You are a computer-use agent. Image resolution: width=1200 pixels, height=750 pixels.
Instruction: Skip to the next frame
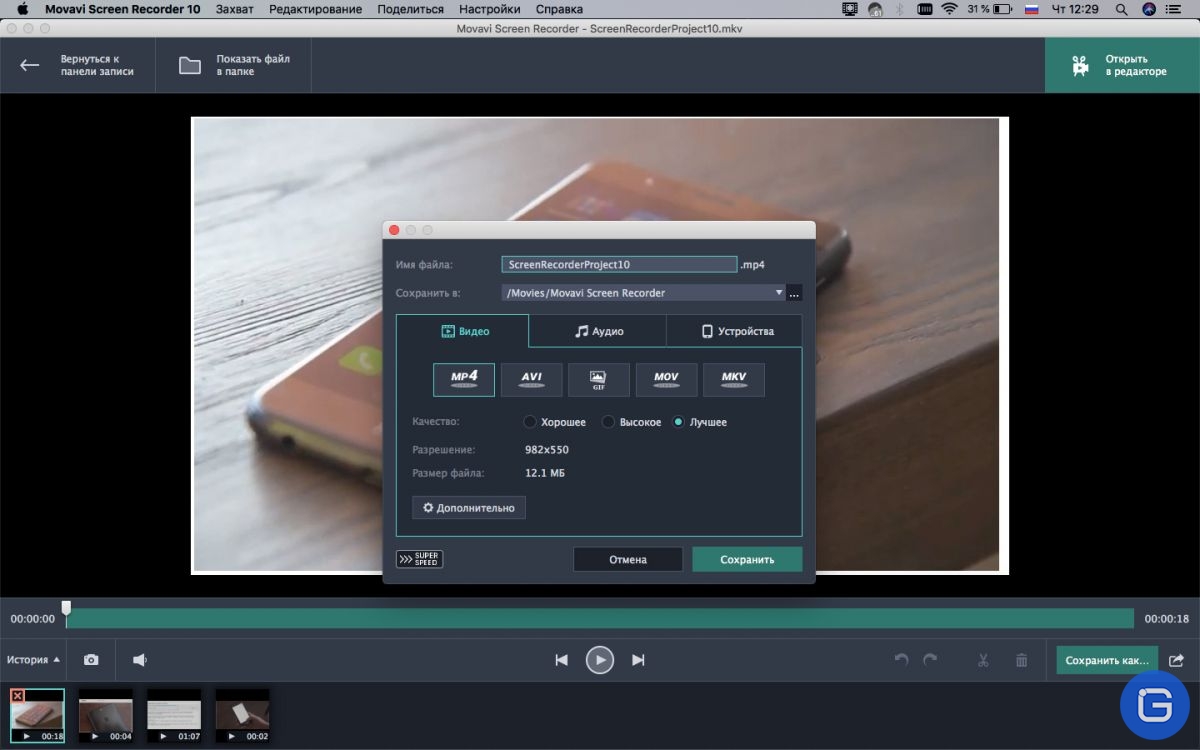638,660
